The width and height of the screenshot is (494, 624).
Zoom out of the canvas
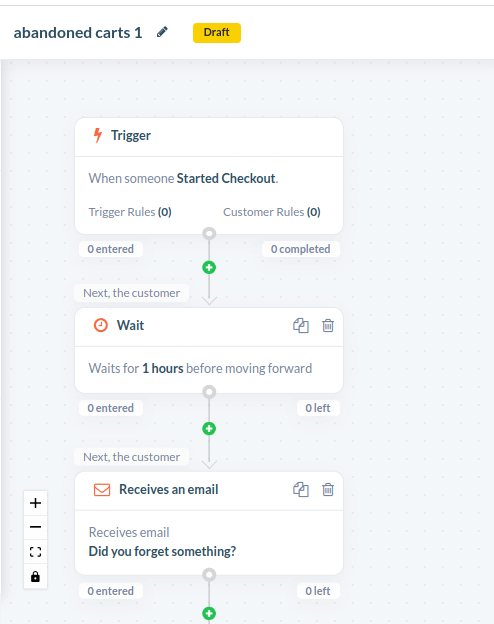35,527
